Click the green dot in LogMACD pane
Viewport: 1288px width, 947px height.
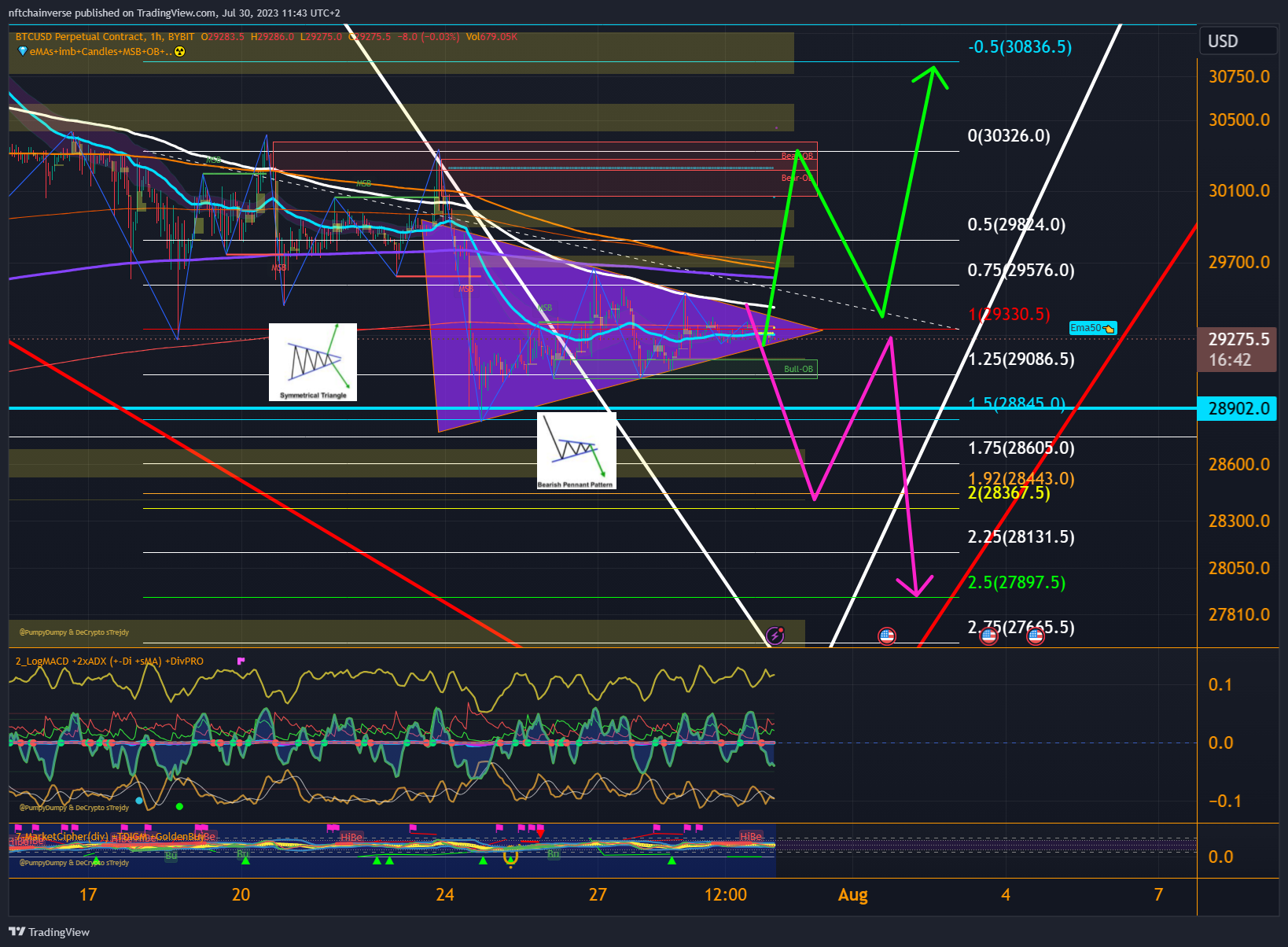click(179, 806)
